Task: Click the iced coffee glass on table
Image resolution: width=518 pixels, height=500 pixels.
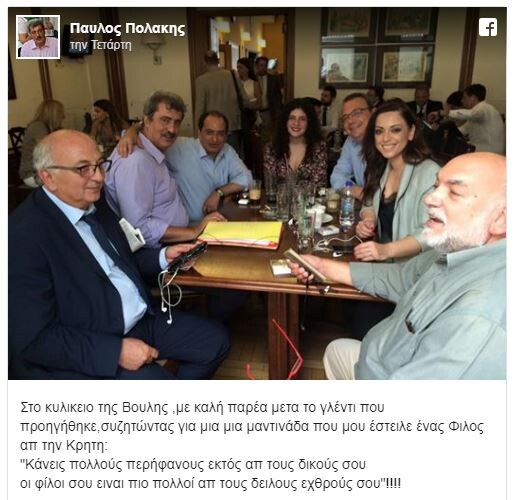Action: [255, 194]
